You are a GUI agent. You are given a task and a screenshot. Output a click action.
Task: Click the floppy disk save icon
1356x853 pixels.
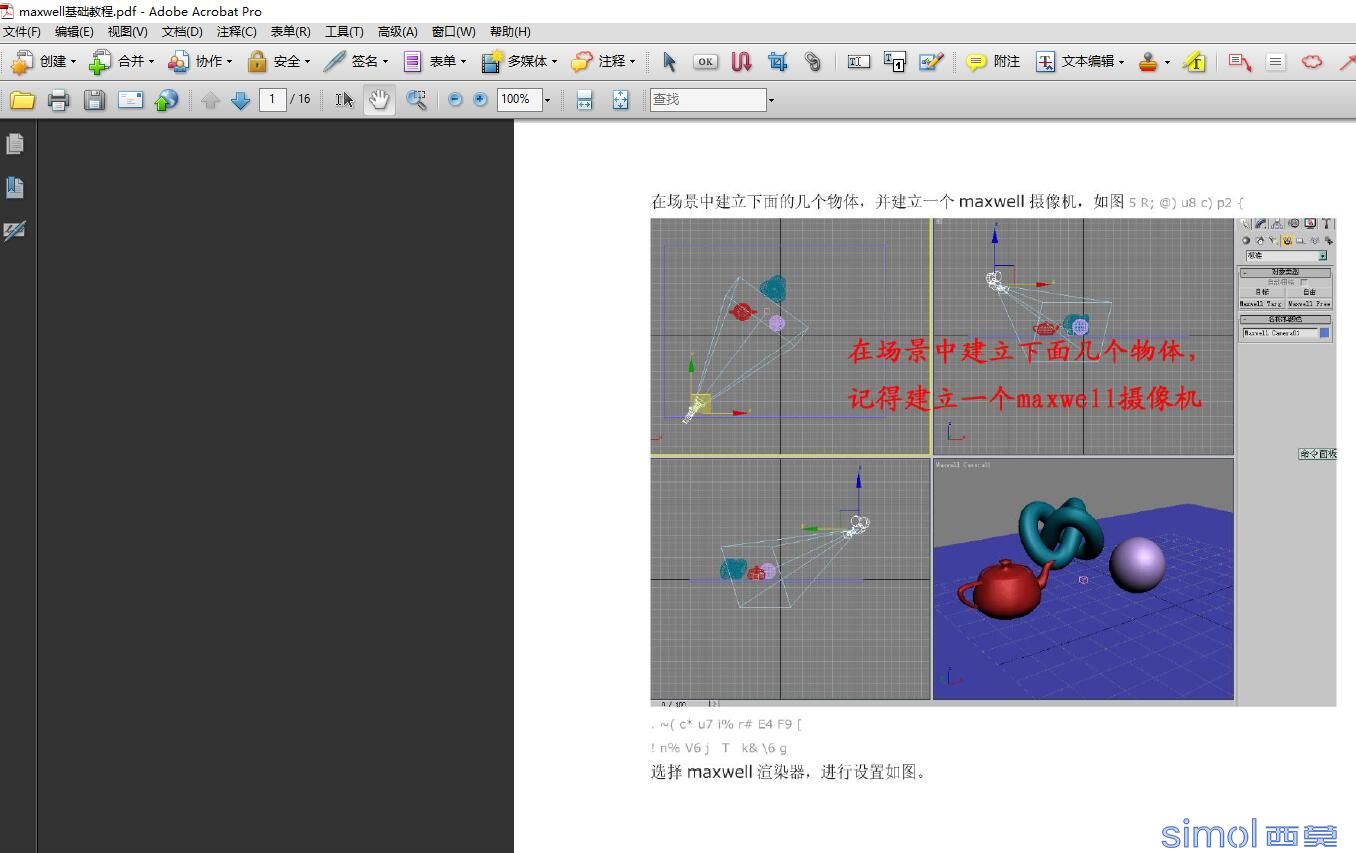94,100
